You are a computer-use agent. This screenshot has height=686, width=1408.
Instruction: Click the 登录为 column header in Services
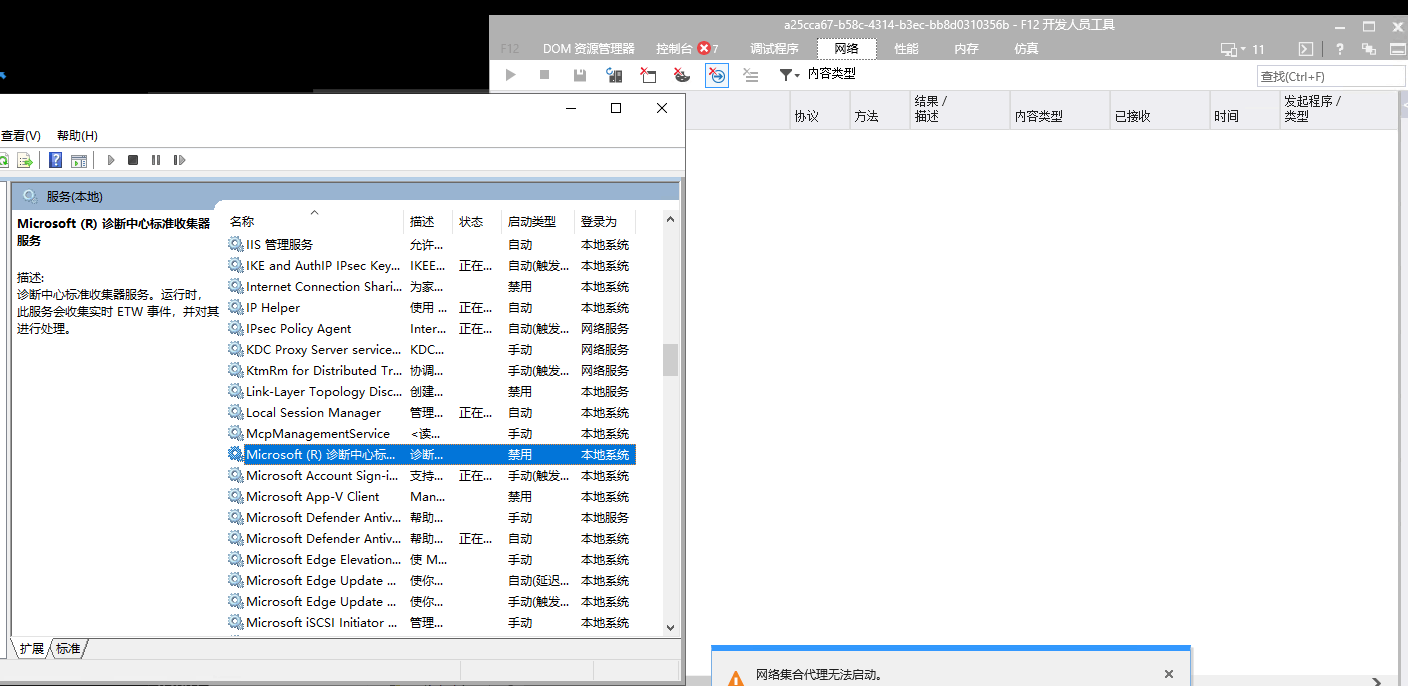[x=605, y=221]
